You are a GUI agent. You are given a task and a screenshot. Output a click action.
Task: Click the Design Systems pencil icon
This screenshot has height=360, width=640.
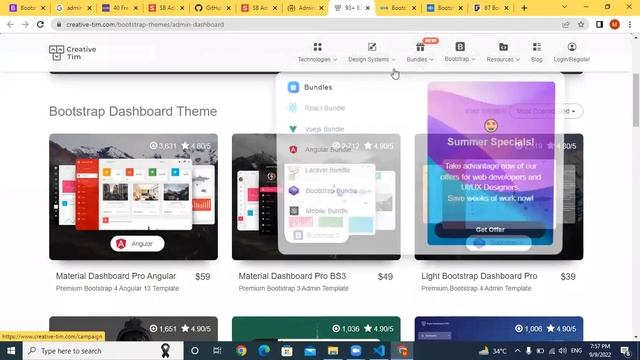[372, 47]
